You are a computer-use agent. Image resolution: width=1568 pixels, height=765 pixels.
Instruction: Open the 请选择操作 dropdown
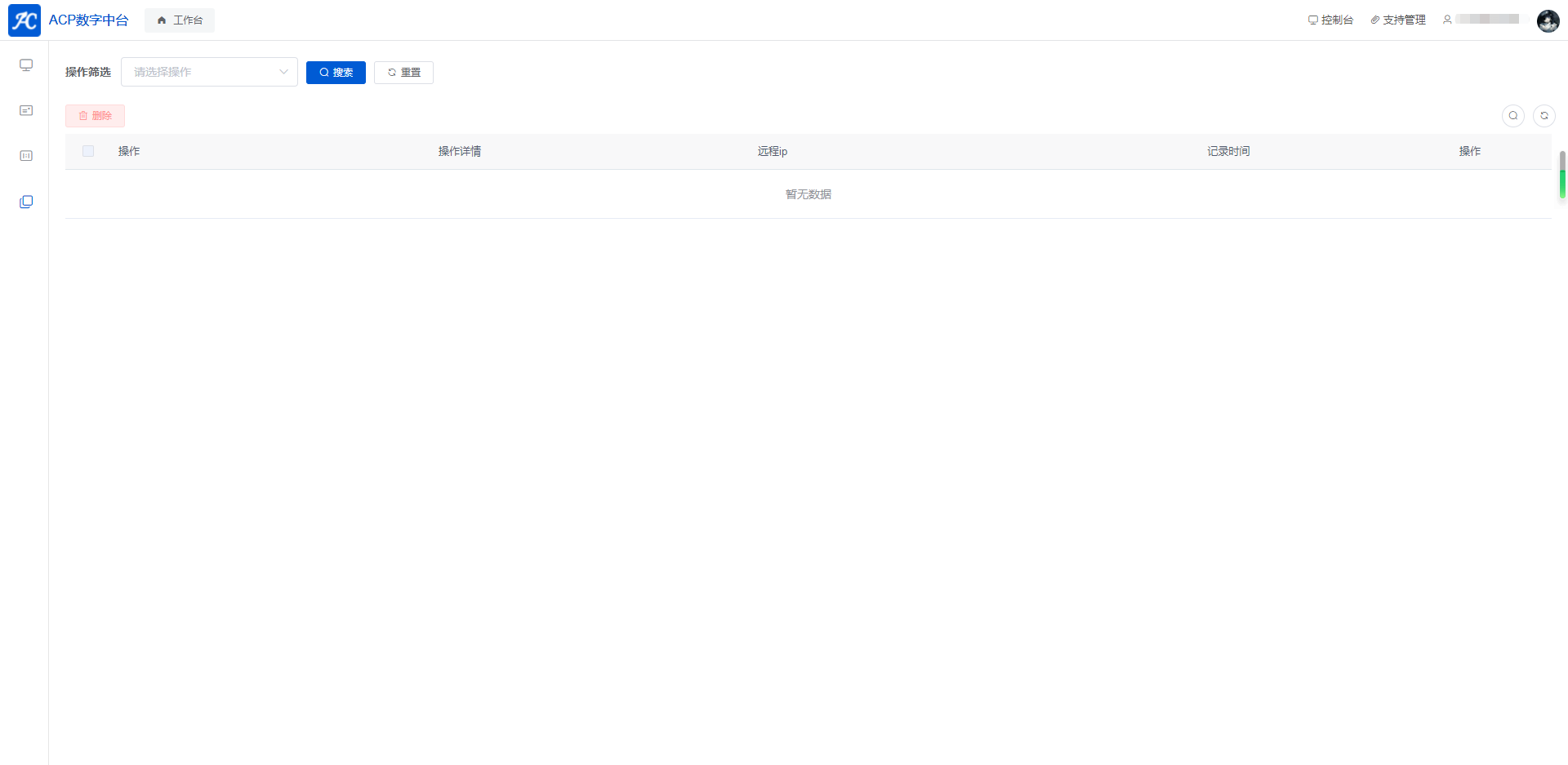coord(200,72)
